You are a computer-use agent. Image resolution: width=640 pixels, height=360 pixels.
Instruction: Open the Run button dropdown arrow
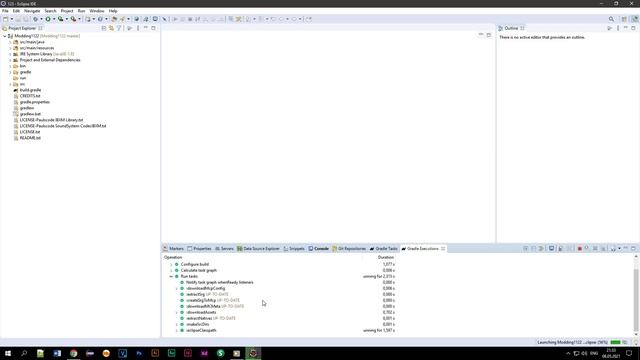tap(53, 19)
